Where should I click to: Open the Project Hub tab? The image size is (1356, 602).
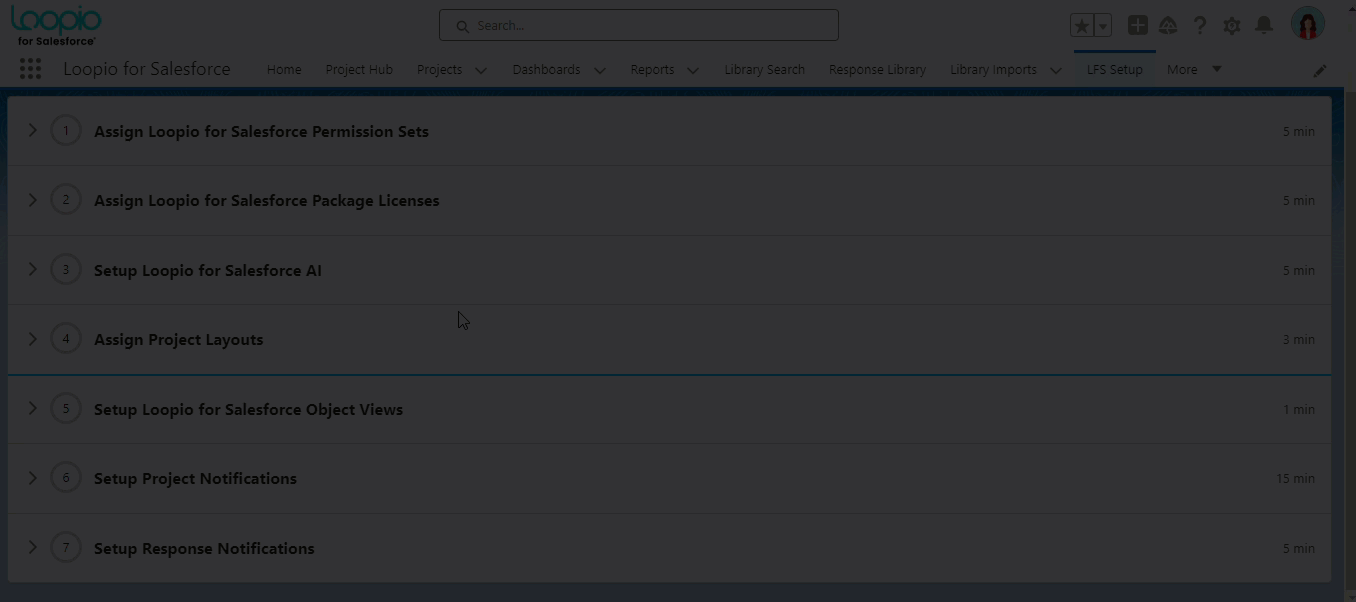point(359,69)
